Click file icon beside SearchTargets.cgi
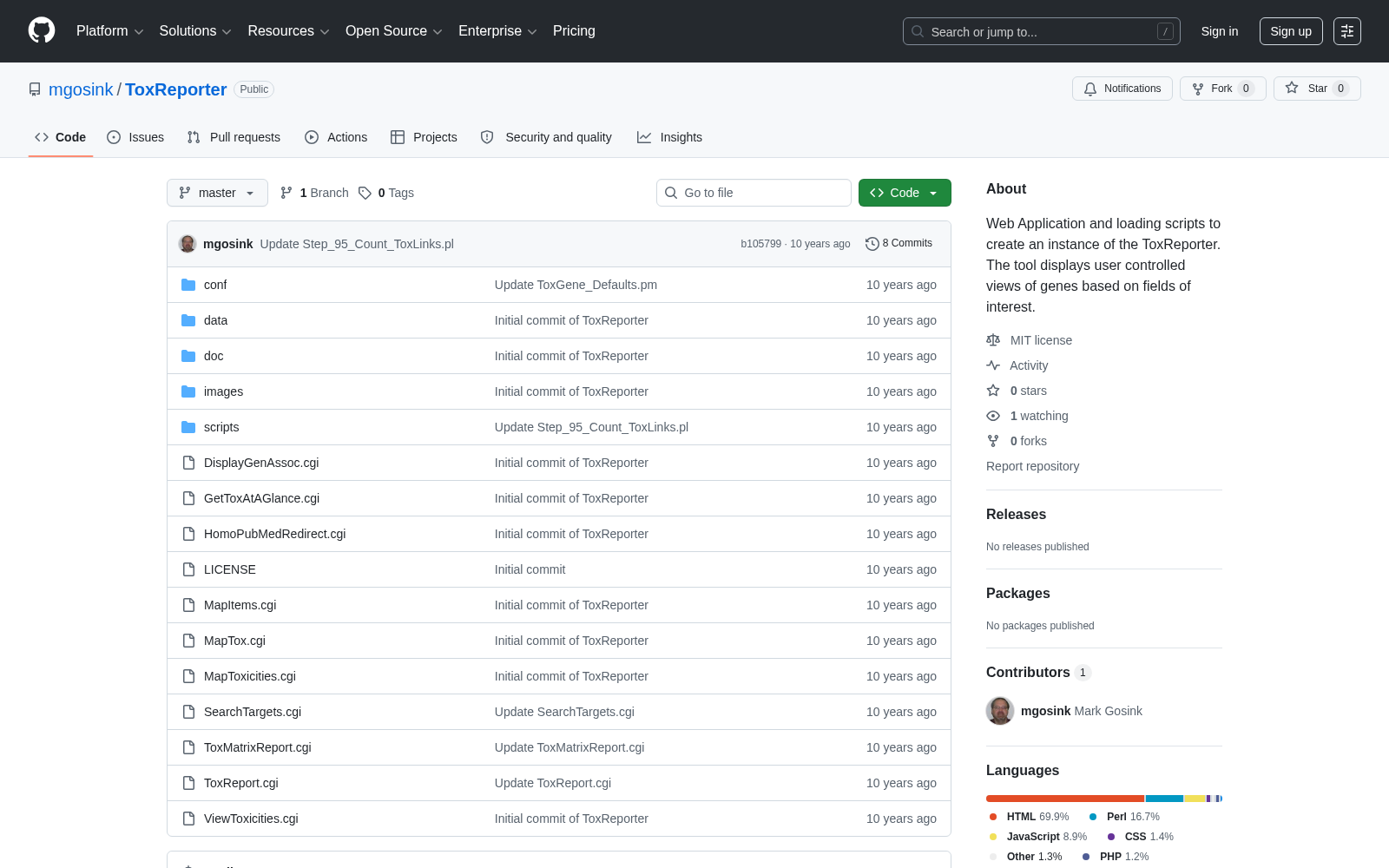Image resolution: width=1389 pixels, height=868 pixels. [188, 712]
